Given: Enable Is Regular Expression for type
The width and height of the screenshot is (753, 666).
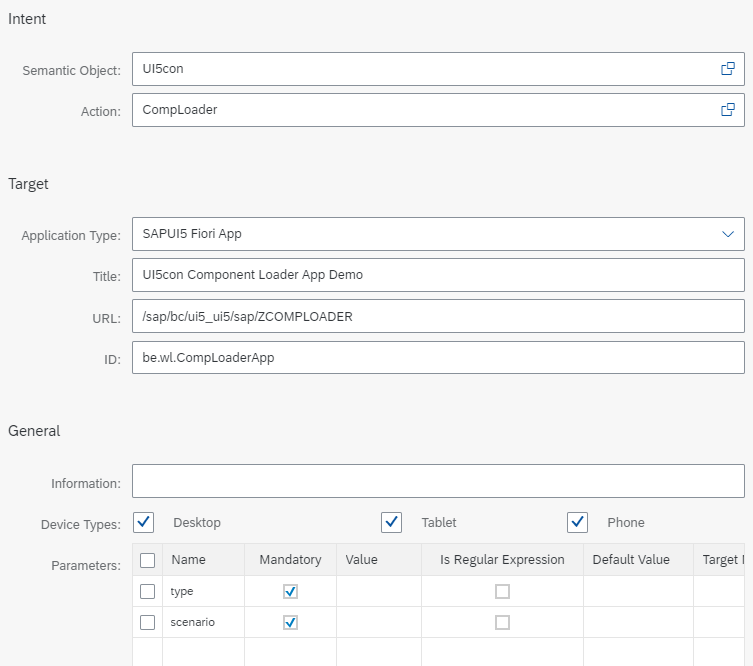Looking at the screenshot, I should pyautogui.click(x=502, y=591).
